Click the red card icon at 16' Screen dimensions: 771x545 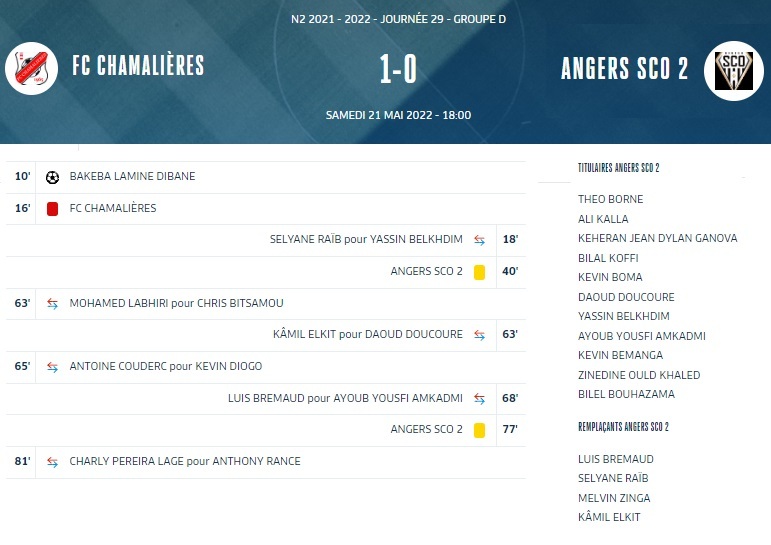point(52,209)
